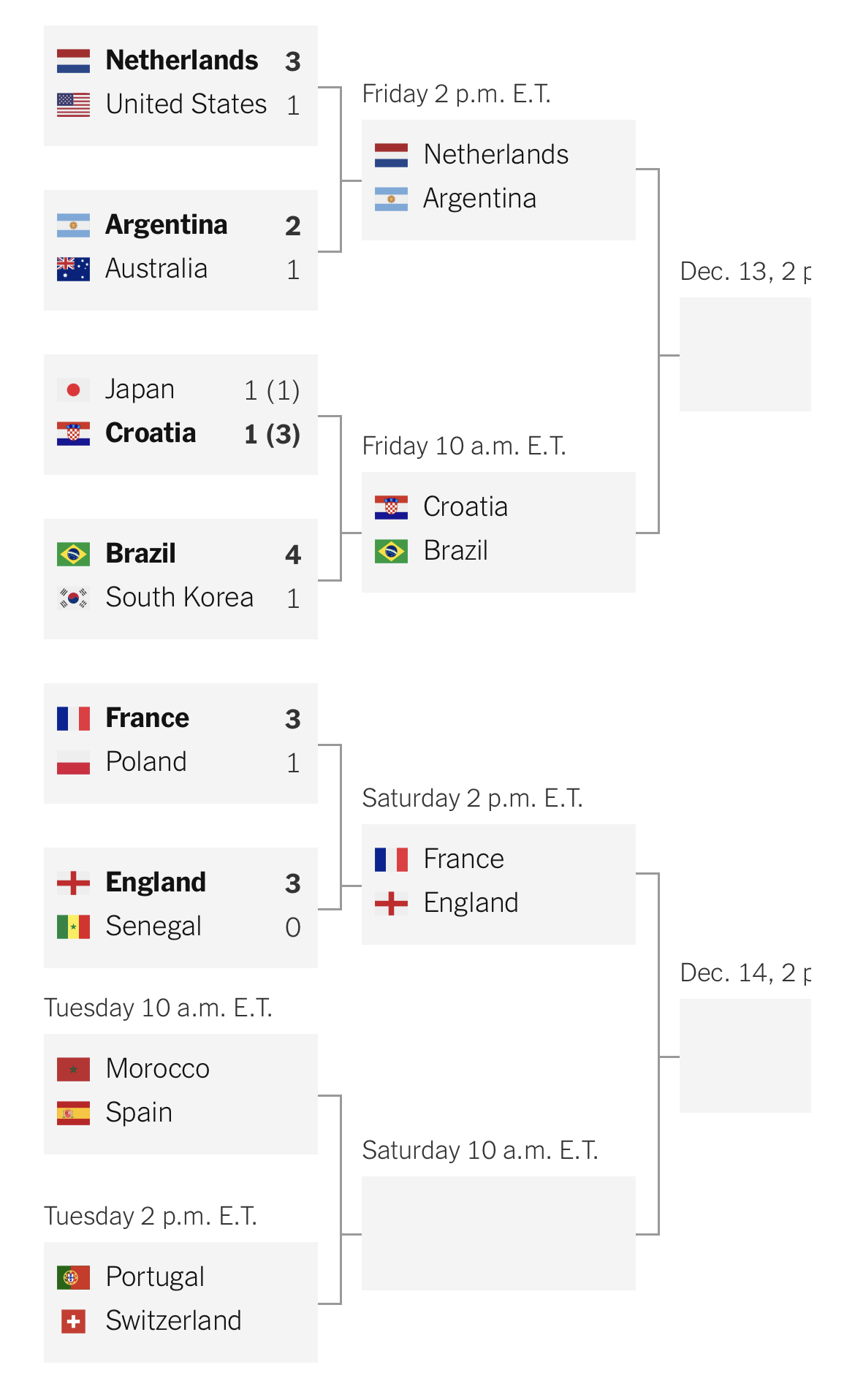Click the France name in the Saturday quarterfinal
This screenshot has height=1400, width=855.
pos(463,859)
